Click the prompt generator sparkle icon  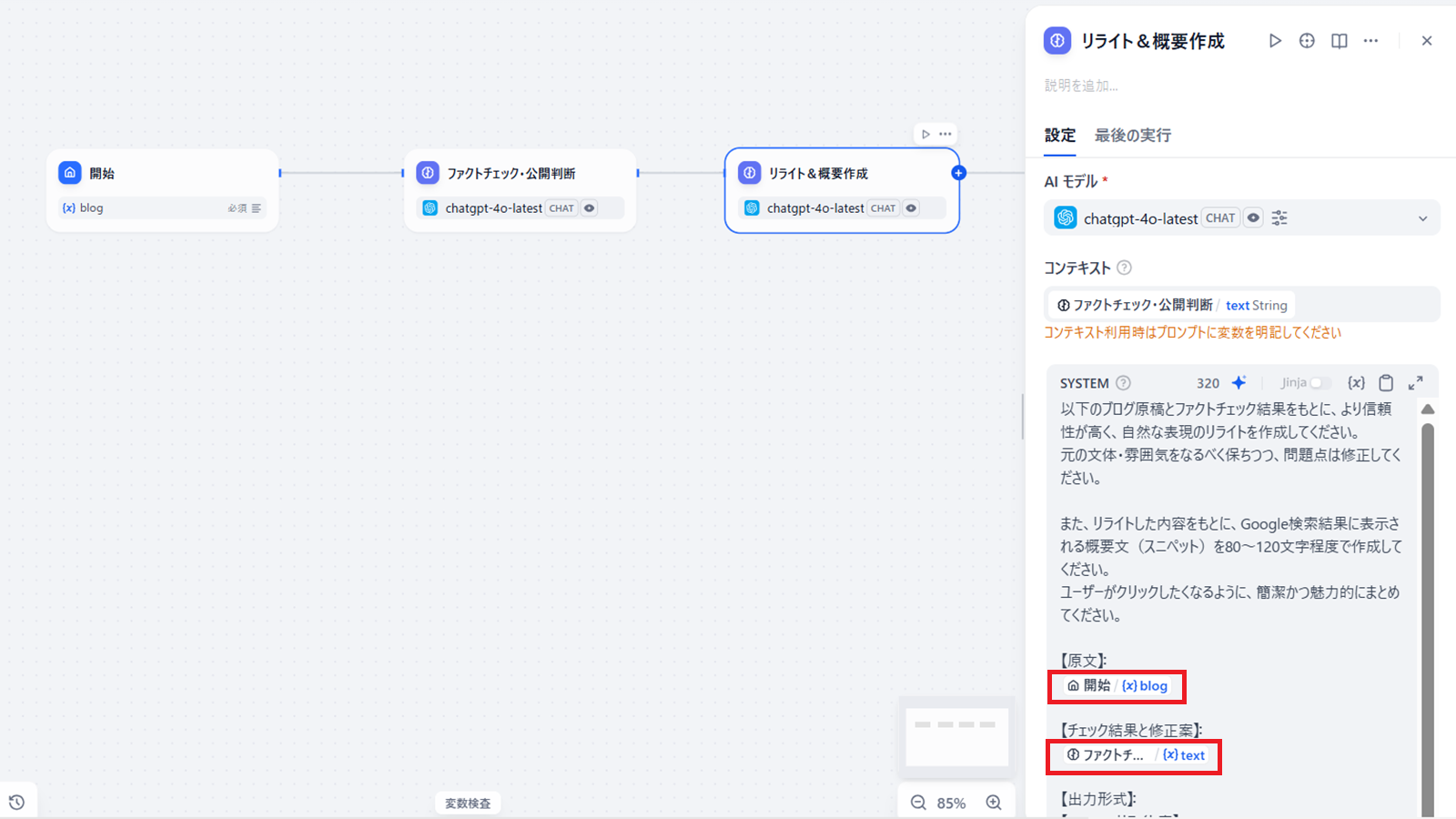click(1239, 383)
